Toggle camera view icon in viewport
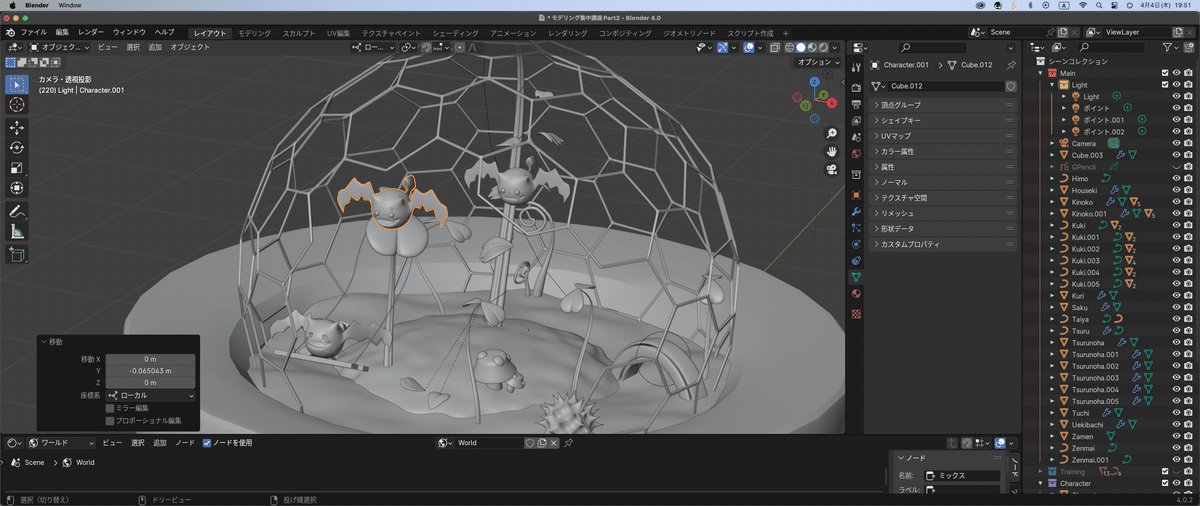The height and width of the screenshot is (506, 1200). coord(832,169)
